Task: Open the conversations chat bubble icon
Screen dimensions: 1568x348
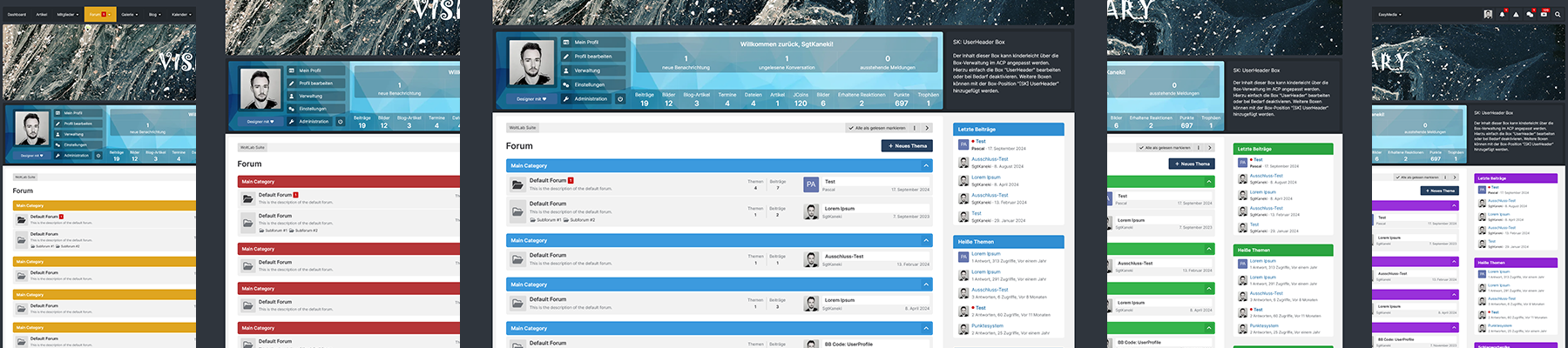Action: point(1530,14)
